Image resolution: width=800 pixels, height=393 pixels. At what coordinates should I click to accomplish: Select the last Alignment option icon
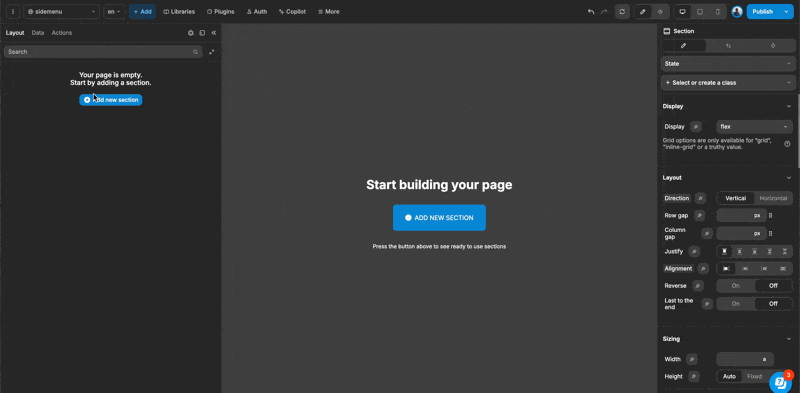pyautogui.click(x=783, y=268)
